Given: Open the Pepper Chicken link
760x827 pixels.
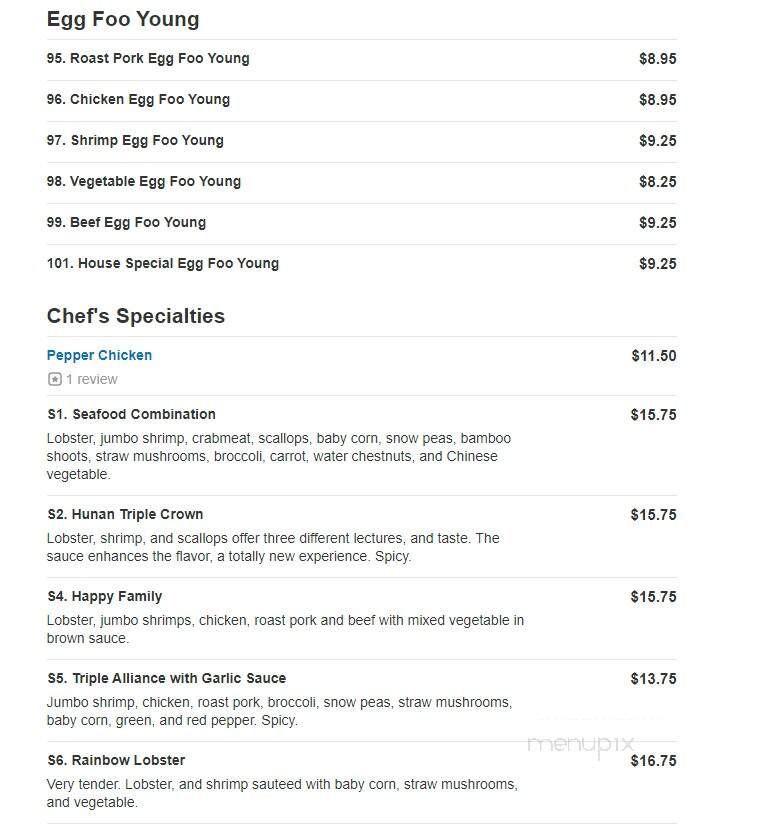Looking at the screenshot, I should pos(99,355).
